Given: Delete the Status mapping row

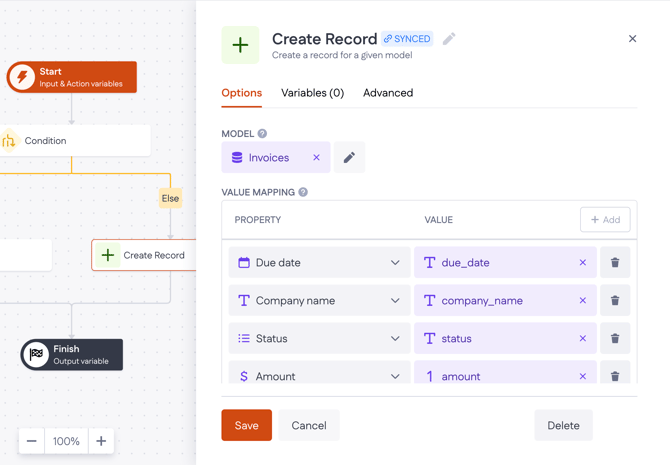Looking at the screenshot, I should [615, 339].
